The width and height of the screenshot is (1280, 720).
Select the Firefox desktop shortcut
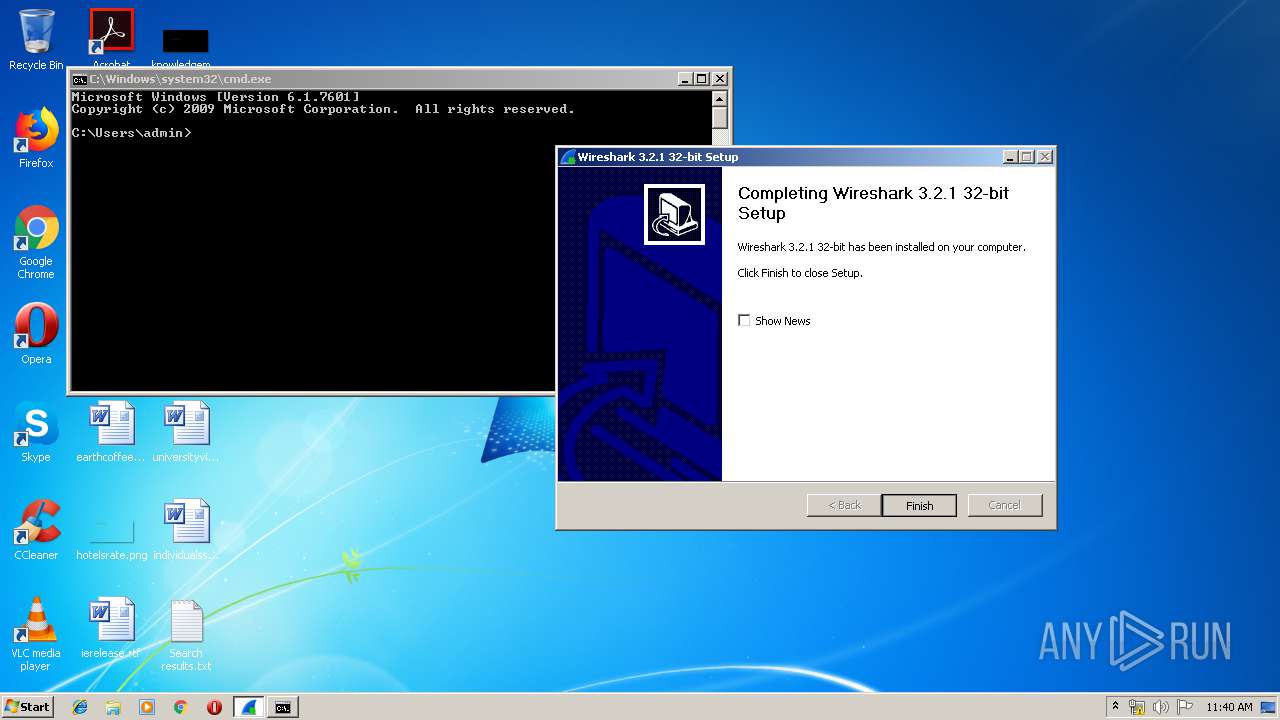coord(36,138)
